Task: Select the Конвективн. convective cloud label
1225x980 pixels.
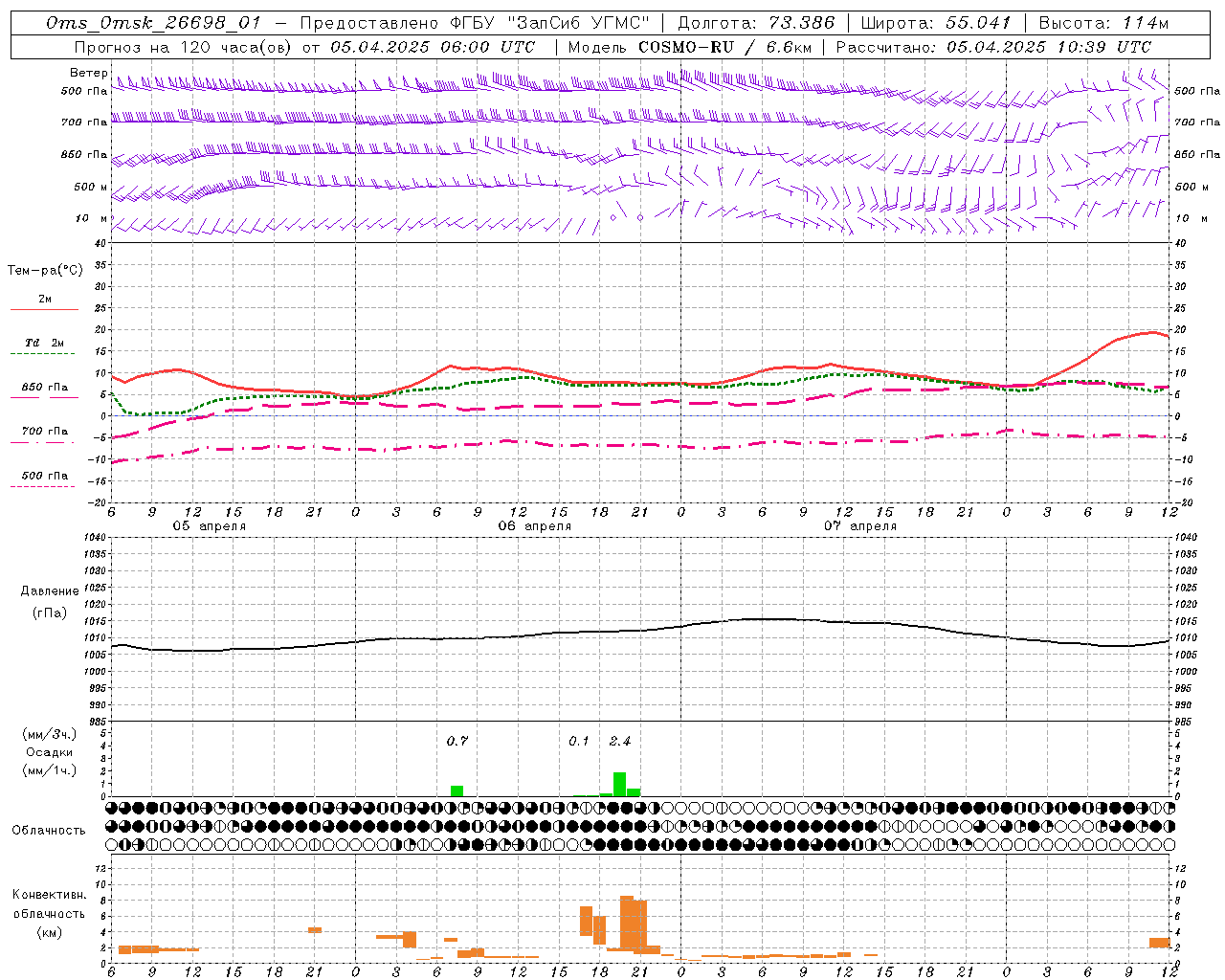Action: tap(50, 895)
